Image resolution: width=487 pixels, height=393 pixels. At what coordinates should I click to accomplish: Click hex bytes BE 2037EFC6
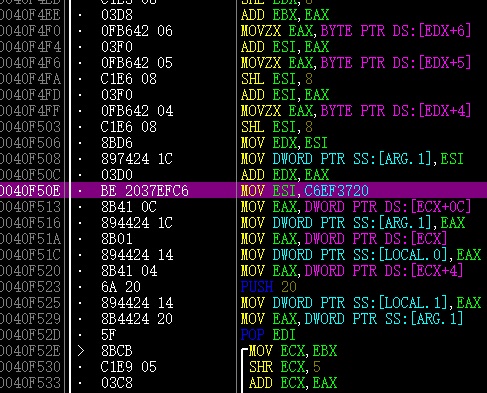[145, 191]
